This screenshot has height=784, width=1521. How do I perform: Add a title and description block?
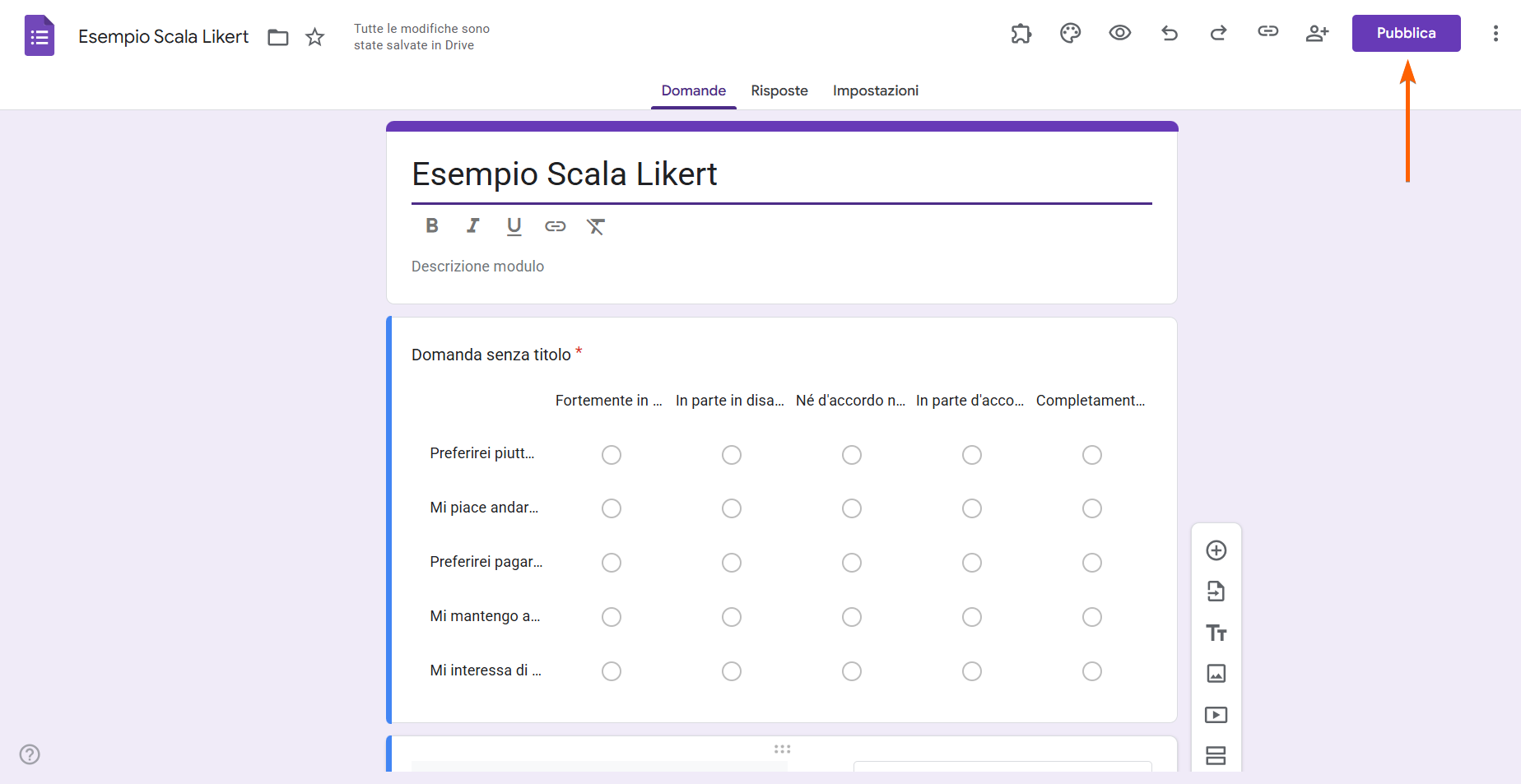[x=1216, y=632]
